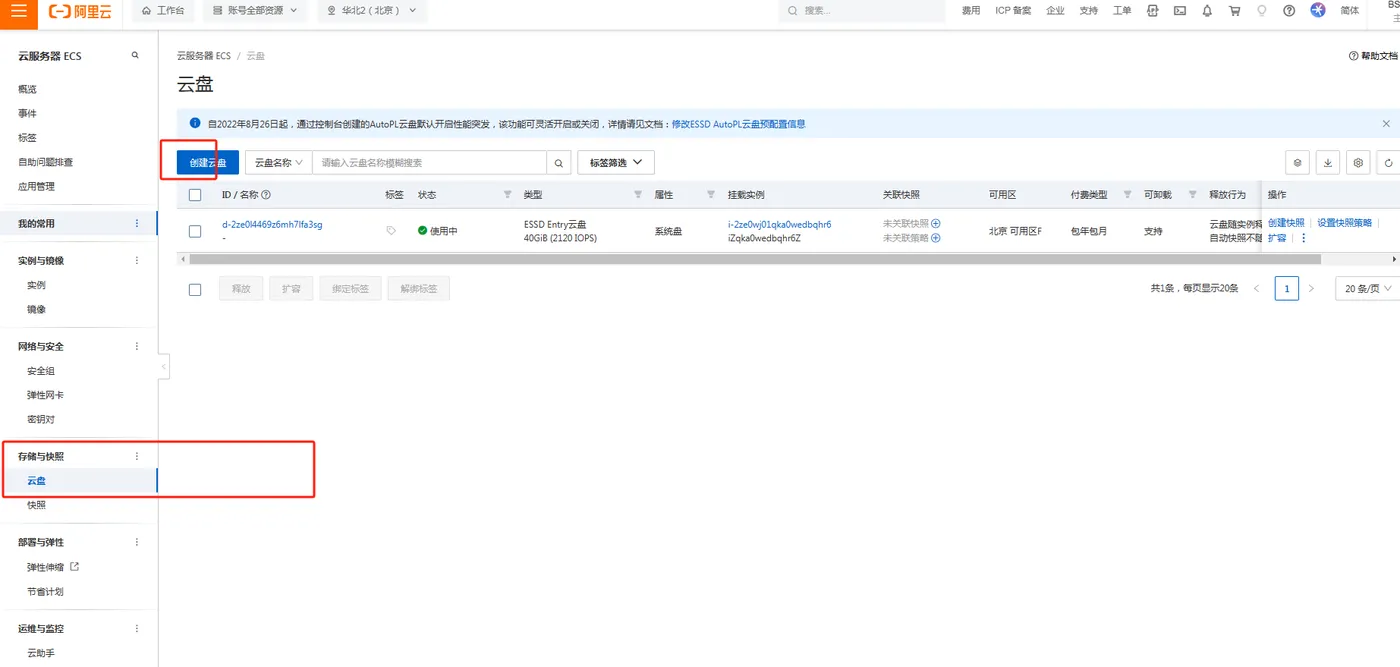Click the plus icon beside 未关联策略

click(x=936, y=238)
